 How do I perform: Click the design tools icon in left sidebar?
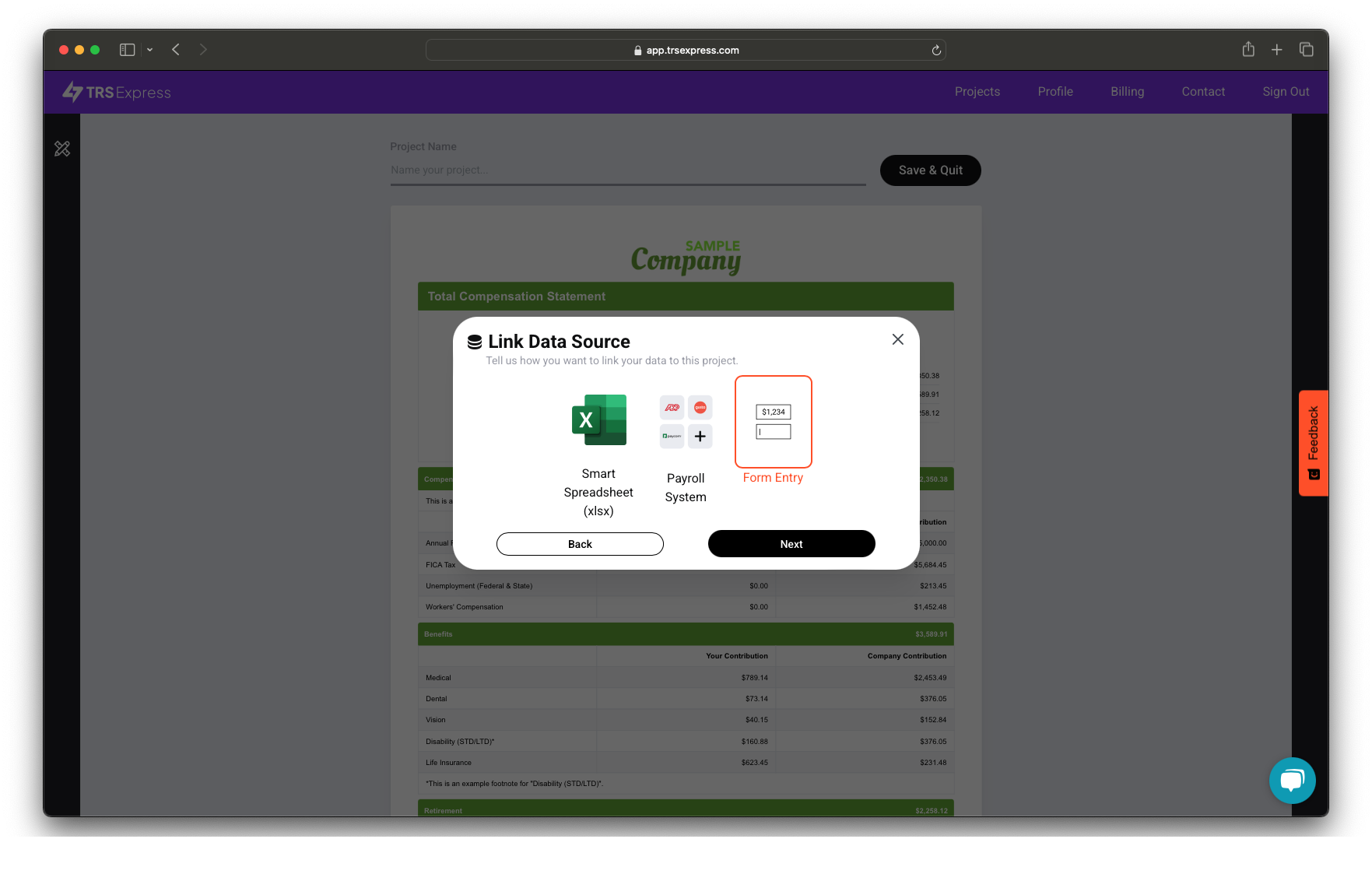62,149
